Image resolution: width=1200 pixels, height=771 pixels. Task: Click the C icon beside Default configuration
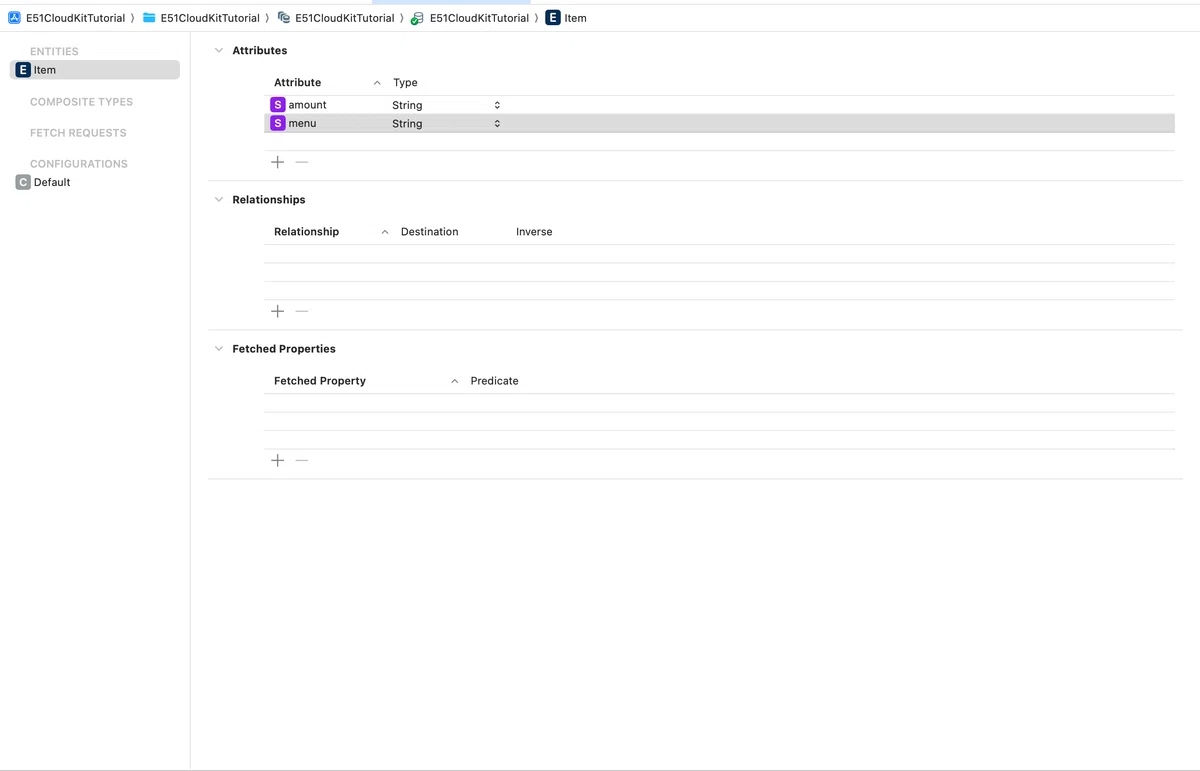pos(23,182)
